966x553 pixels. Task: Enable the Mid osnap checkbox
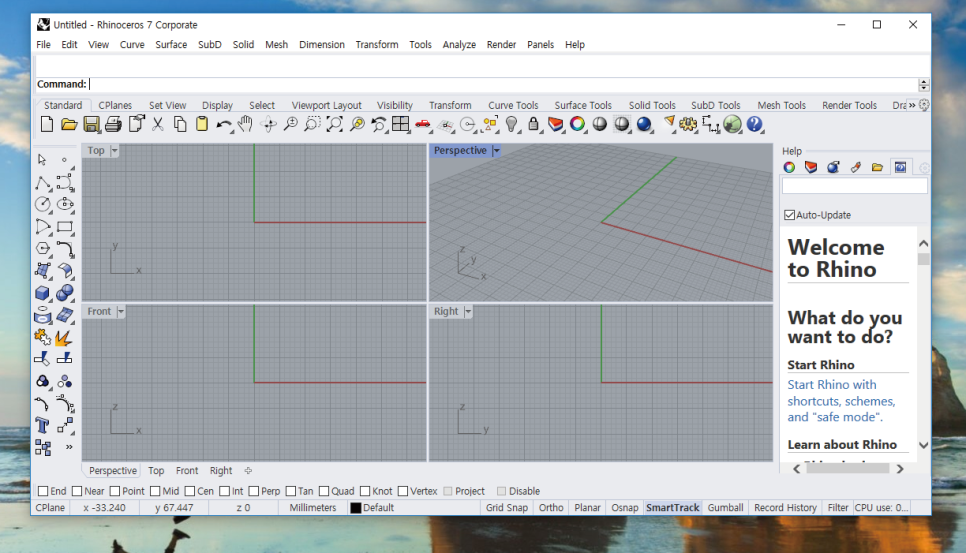pos(155,491)
